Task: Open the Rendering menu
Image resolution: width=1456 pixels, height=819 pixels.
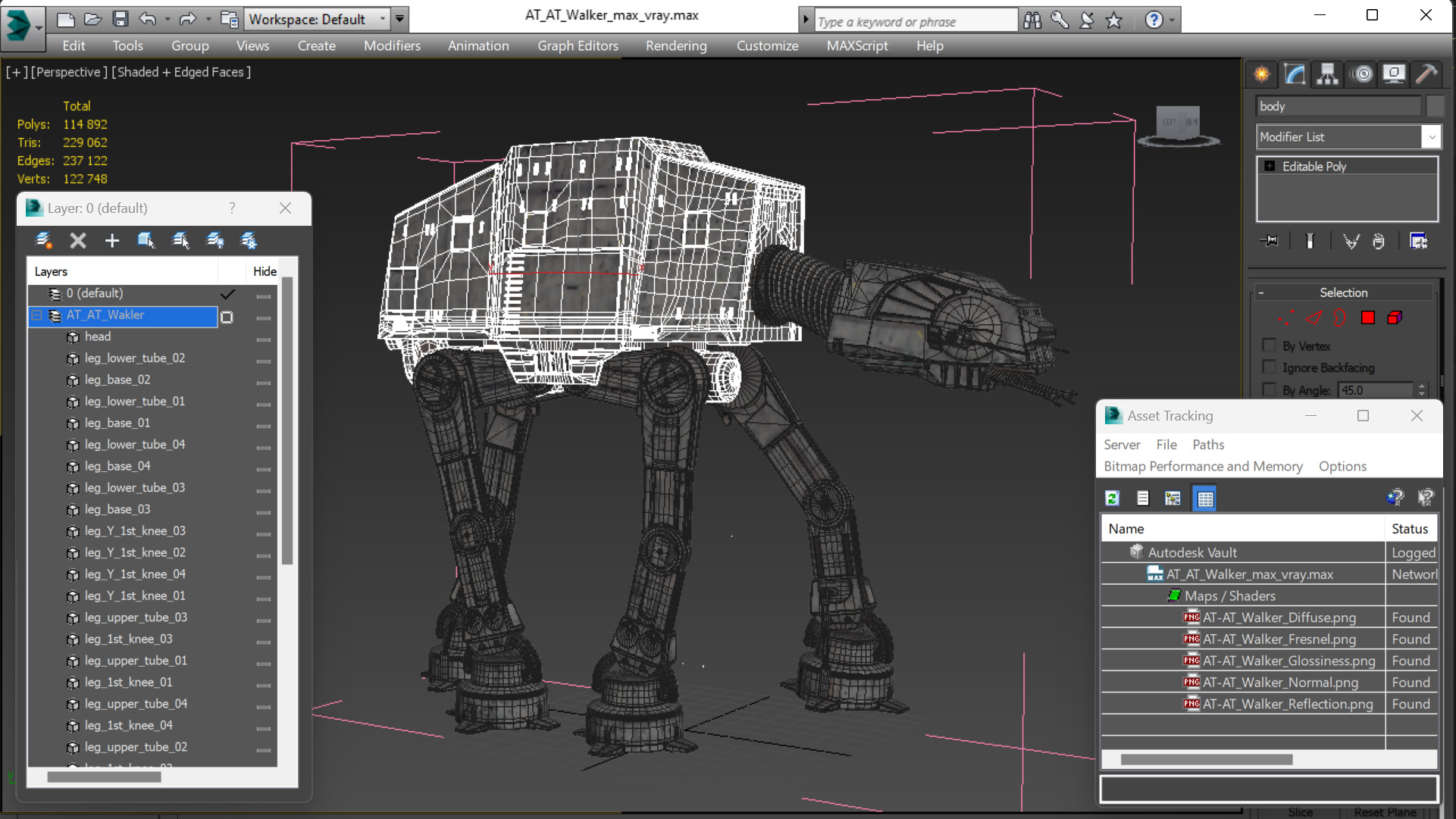Action: tap(676, 45)
